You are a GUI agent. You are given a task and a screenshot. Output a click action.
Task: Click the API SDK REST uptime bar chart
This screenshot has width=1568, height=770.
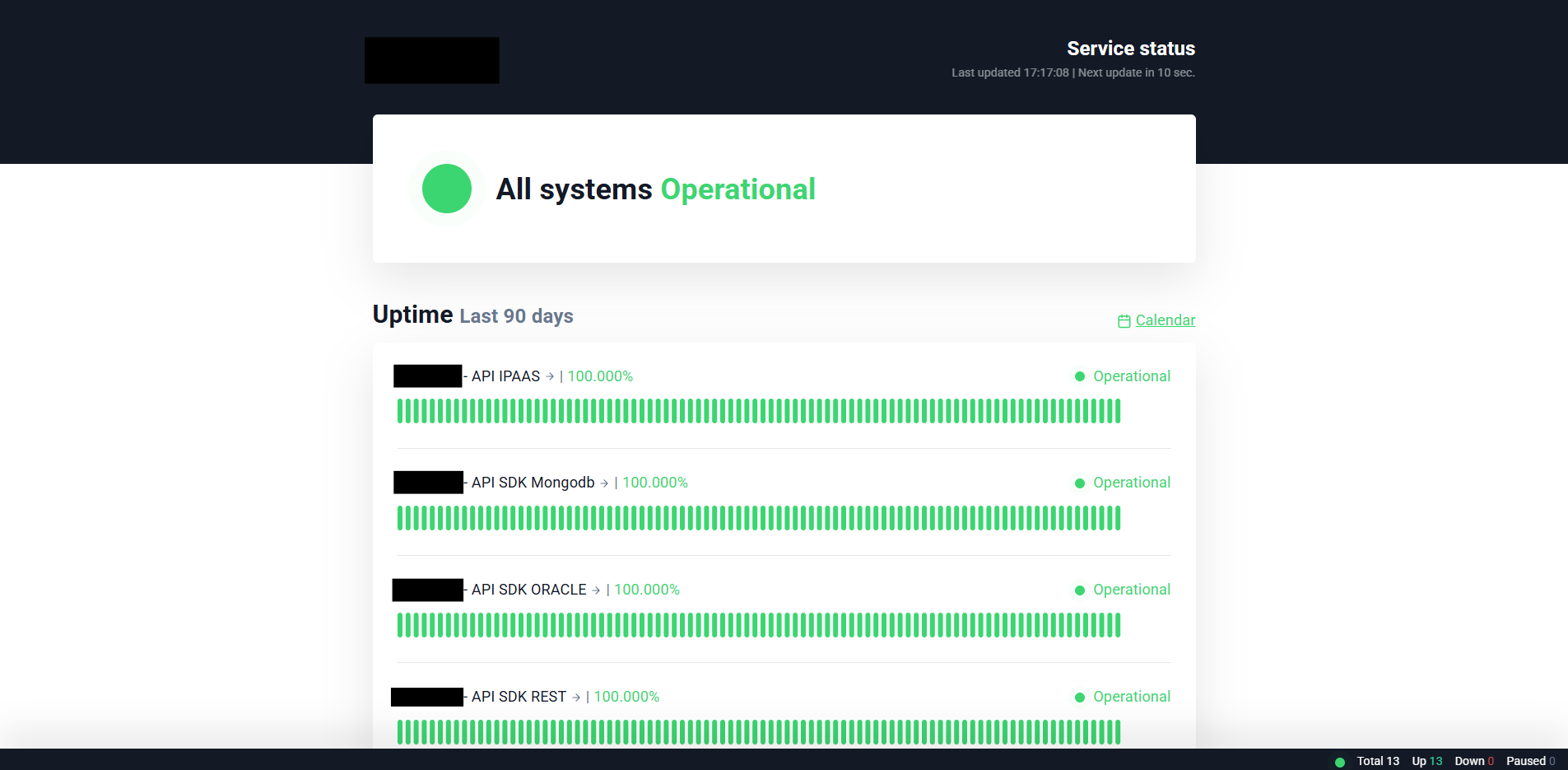(759, 732)
